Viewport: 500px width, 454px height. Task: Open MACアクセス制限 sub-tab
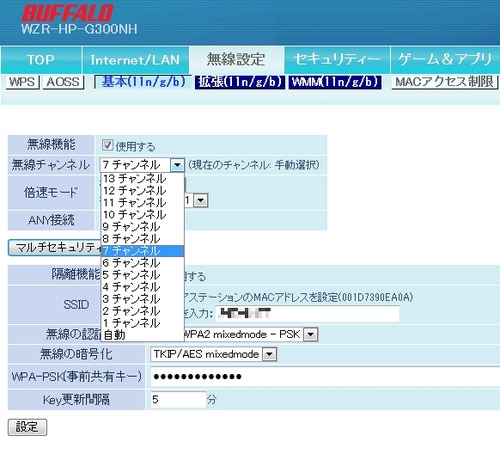[445, 82]
